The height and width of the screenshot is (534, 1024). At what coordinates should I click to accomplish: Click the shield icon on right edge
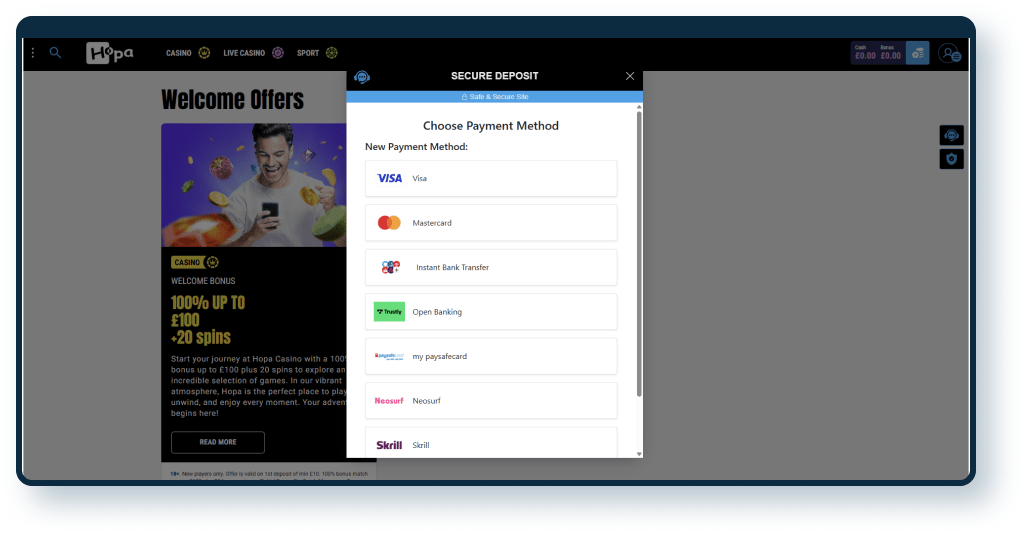click(951, 159)
